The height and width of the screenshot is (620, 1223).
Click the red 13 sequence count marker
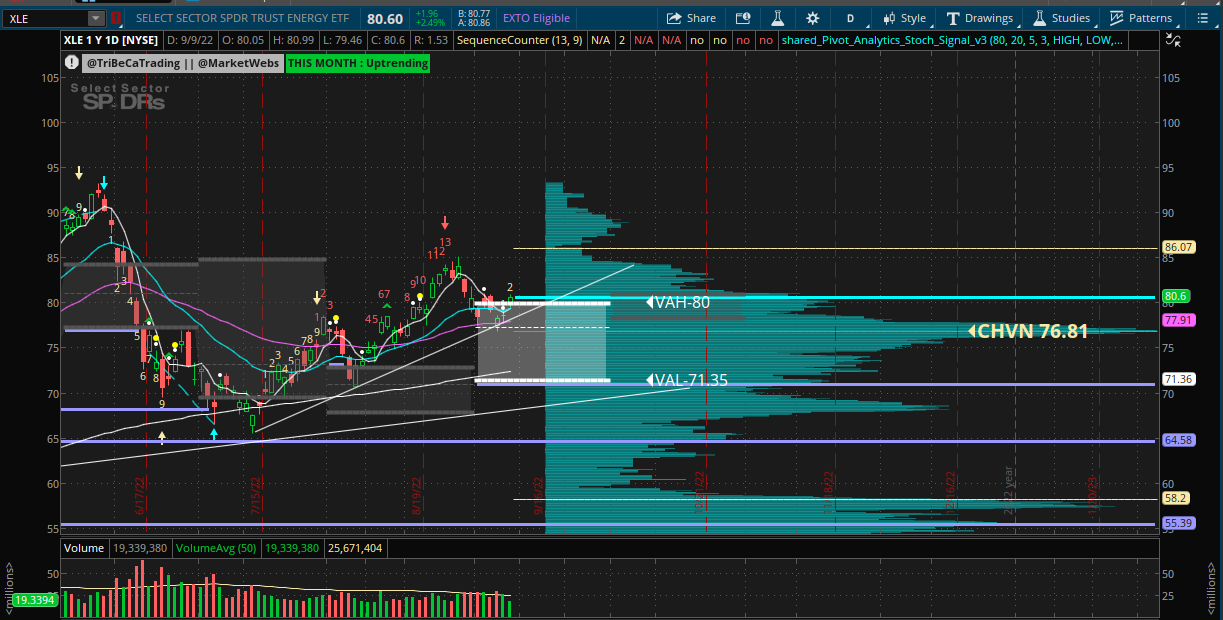[x=445, y=242]
